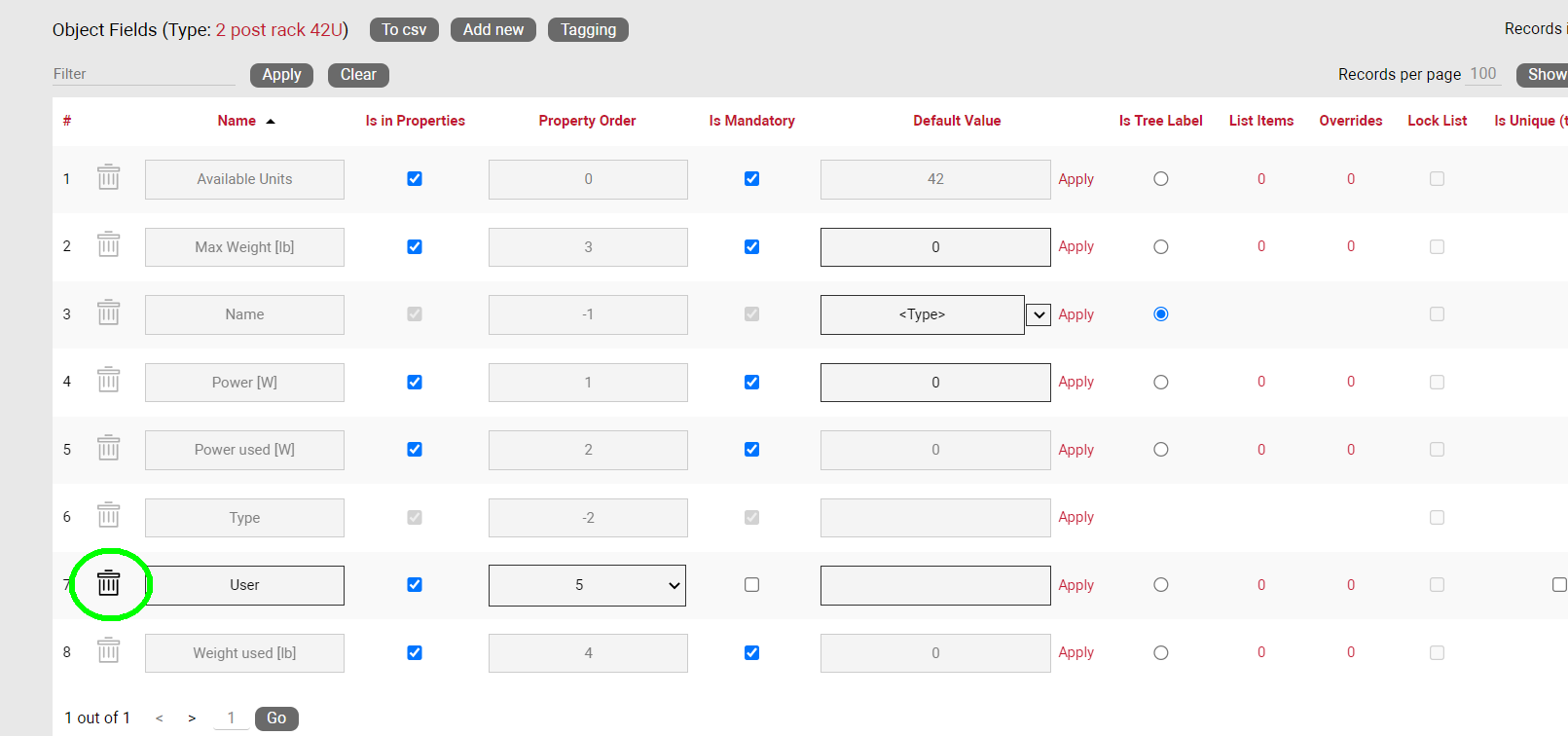Click trash icon next to Name row

108,313
